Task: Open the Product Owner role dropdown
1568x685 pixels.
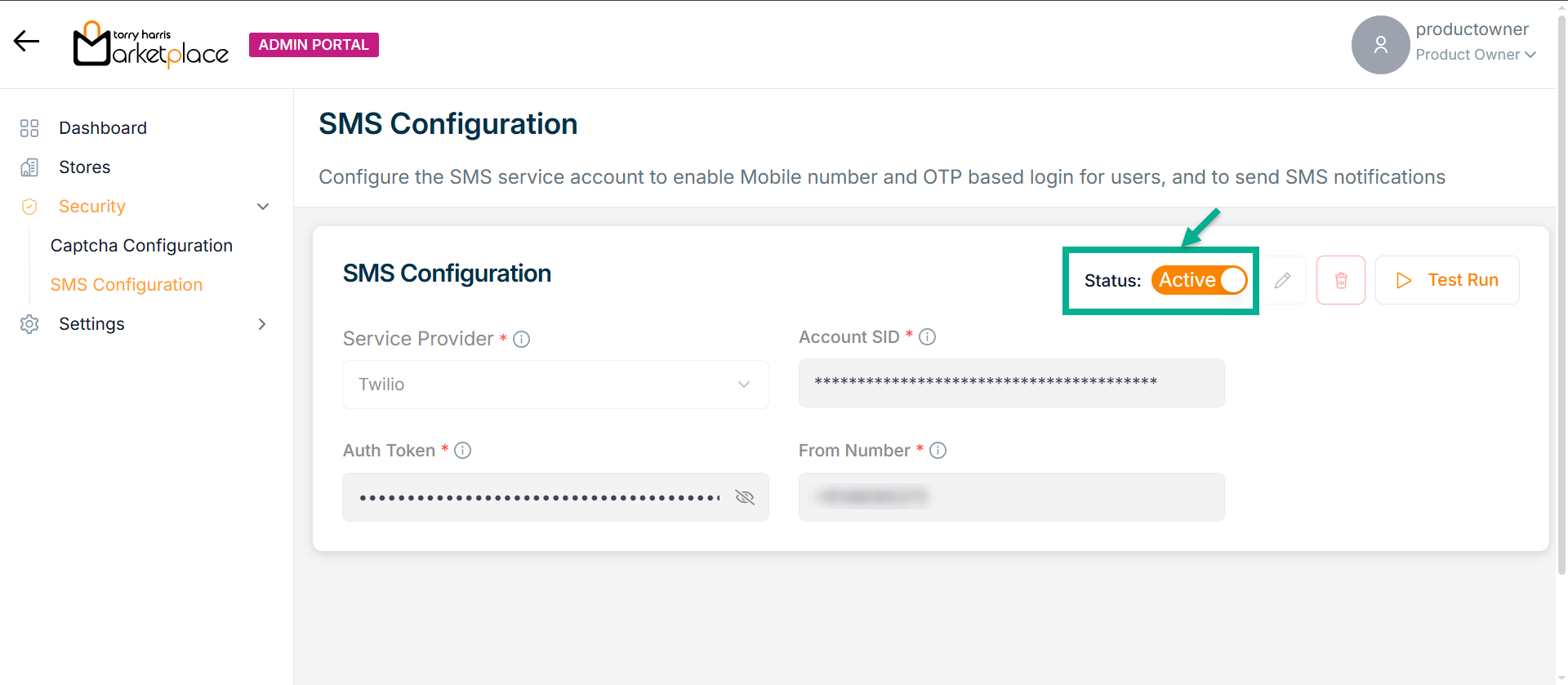Action: [x=1476, y=55]
